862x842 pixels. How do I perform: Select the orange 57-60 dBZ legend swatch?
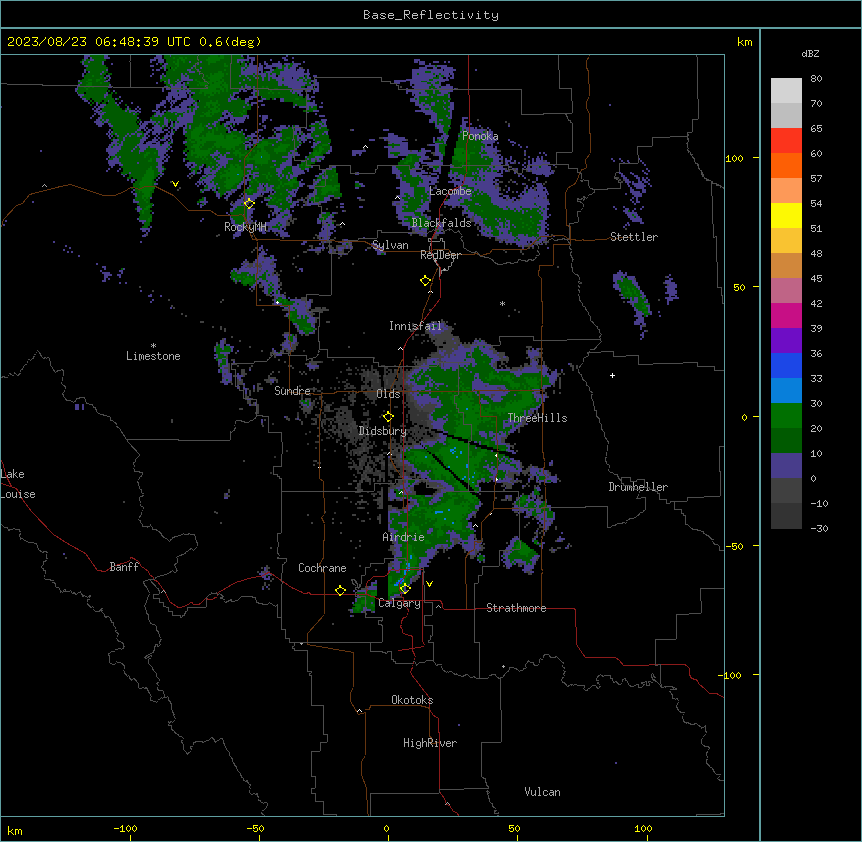tap(786, 165)
